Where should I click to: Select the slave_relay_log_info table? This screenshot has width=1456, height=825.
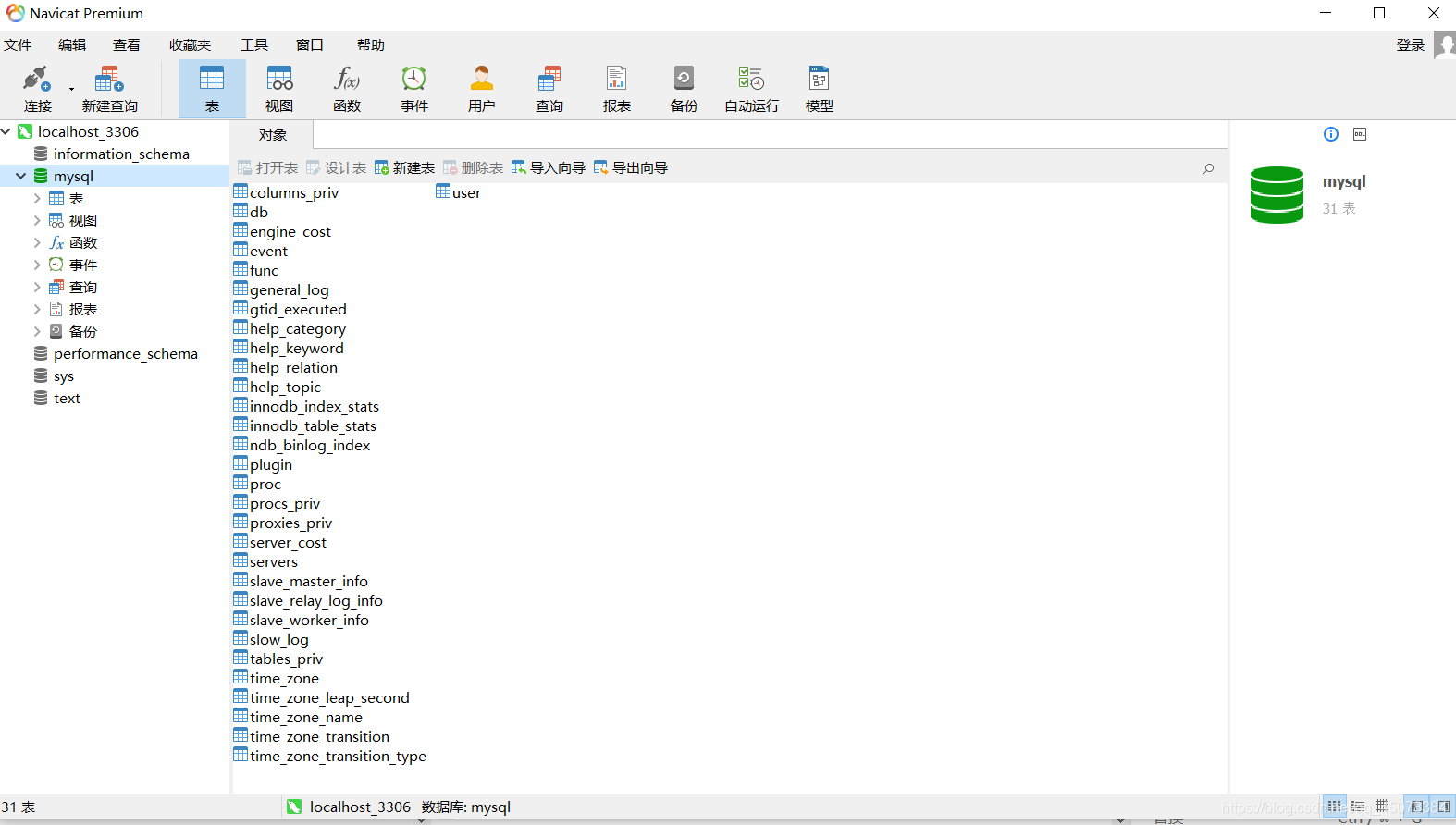tap(308, 600)
